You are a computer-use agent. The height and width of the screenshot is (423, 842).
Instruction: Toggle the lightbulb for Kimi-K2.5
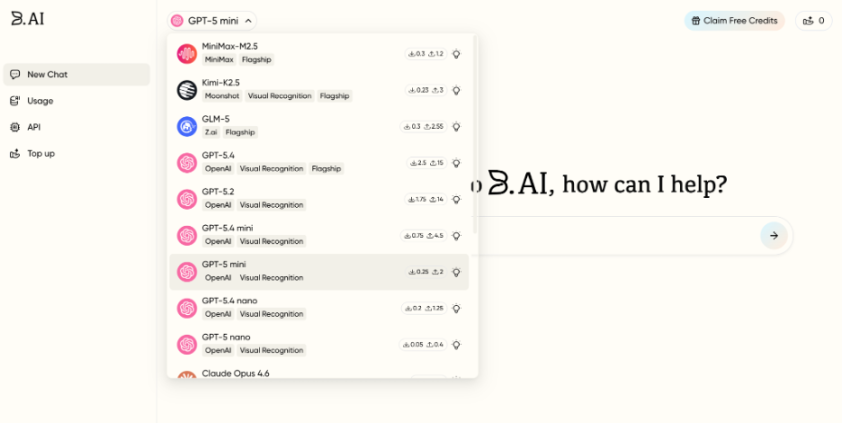pyautogui.click(x=456, y=90)
